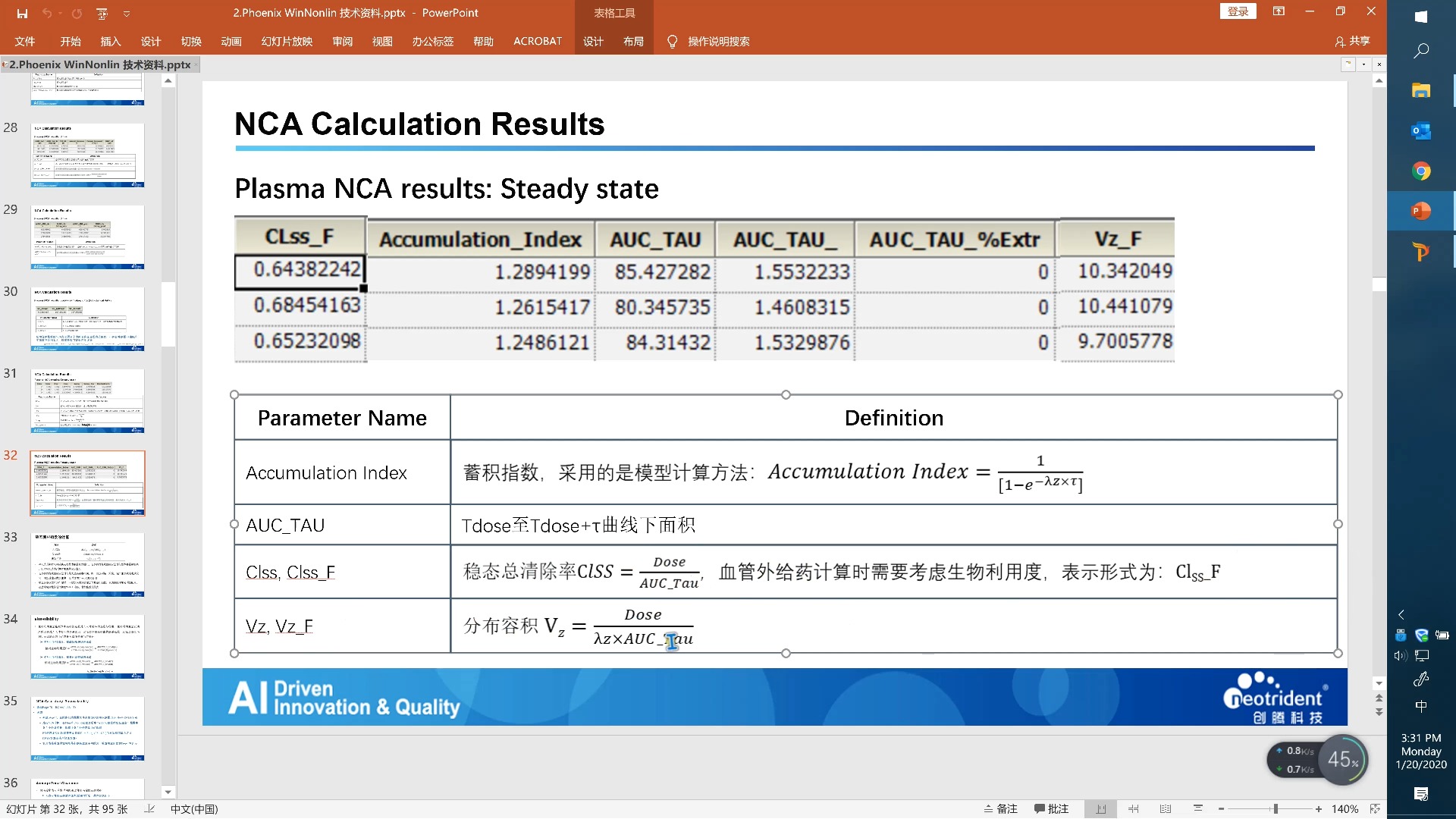Image resolution: width=1456 pixels, height=819 pixels.
Task: Click the Accumulation Index parameter cell
Action: [342, 472]
